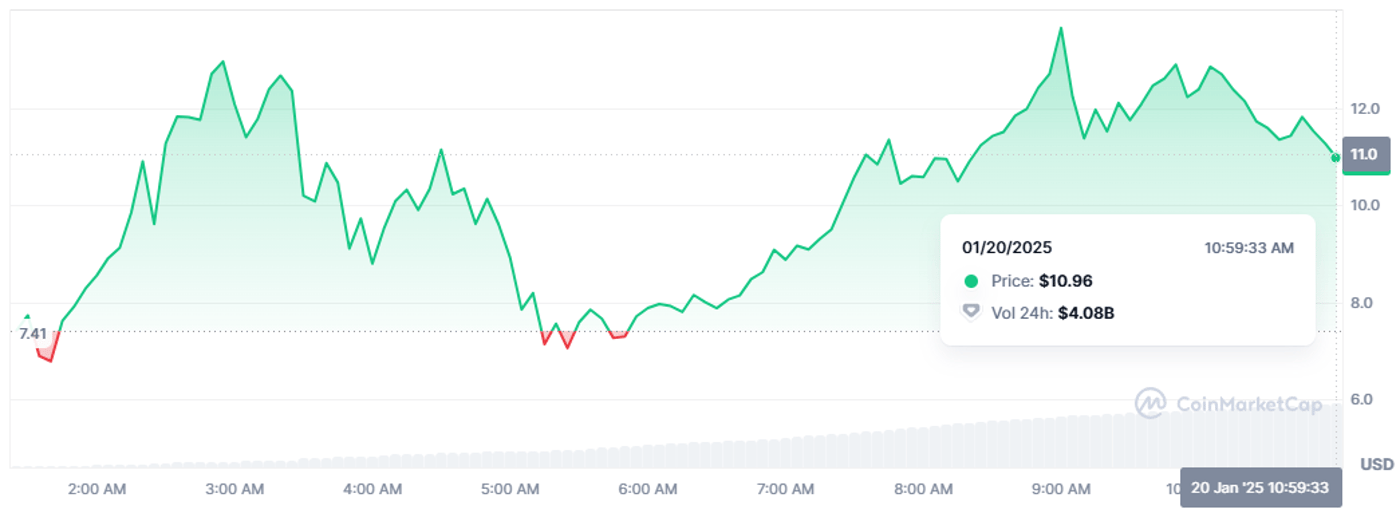Image resolution: width=1400 pixels, height=525 pixels.
Task: Click the USD currency label
Action: 1377,464
